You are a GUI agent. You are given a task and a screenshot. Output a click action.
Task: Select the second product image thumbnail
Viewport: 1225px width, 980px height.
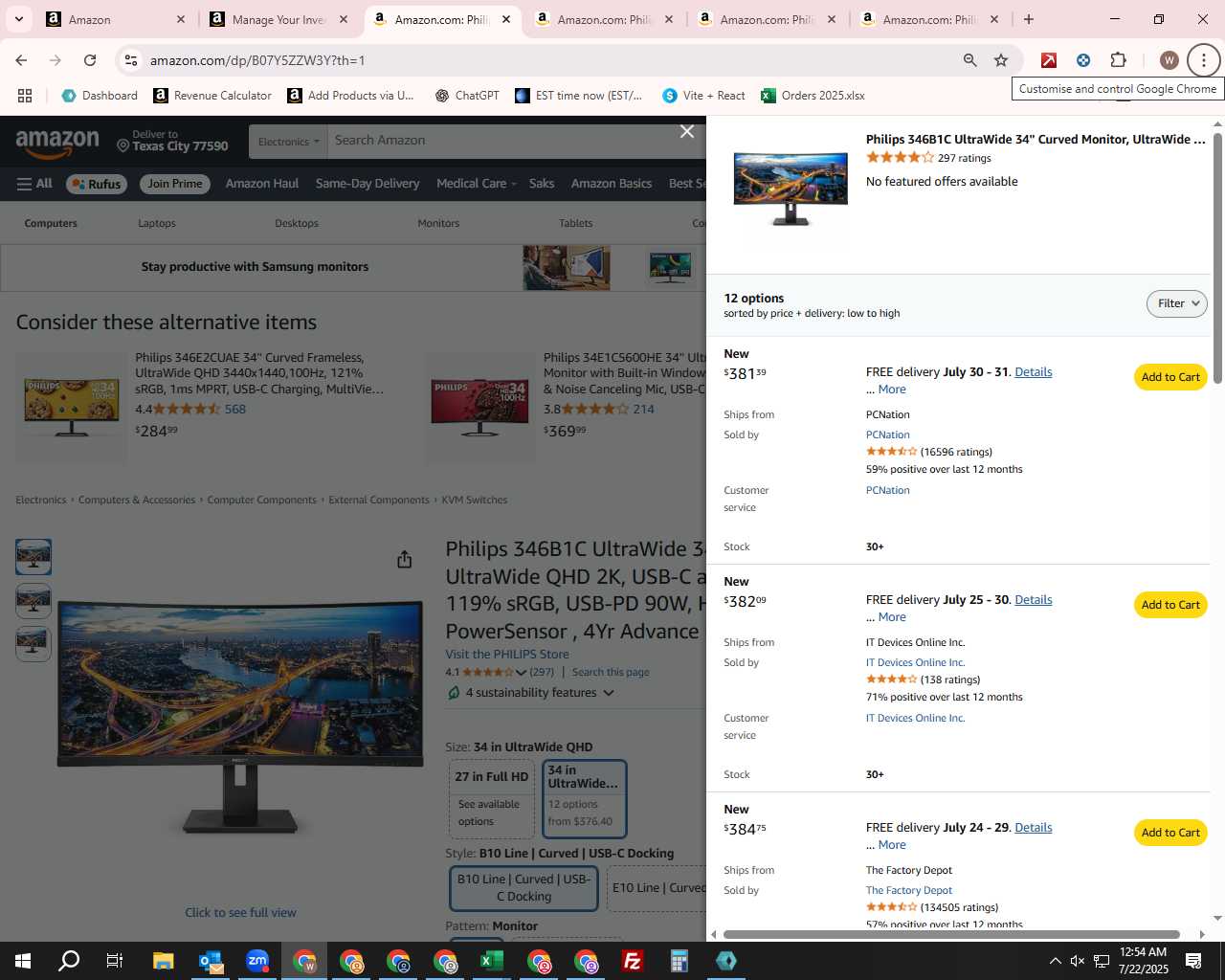(33, 600)
